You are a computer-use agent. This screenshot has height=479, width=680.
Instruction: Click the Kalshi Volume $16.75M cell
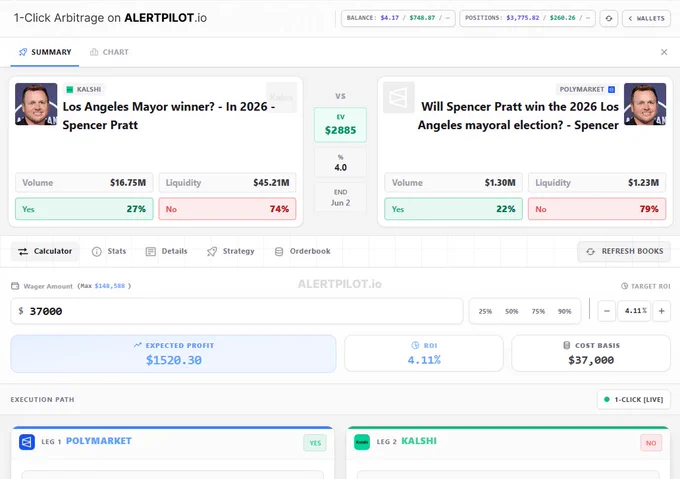pyautogui.click(x=84, y=183)
